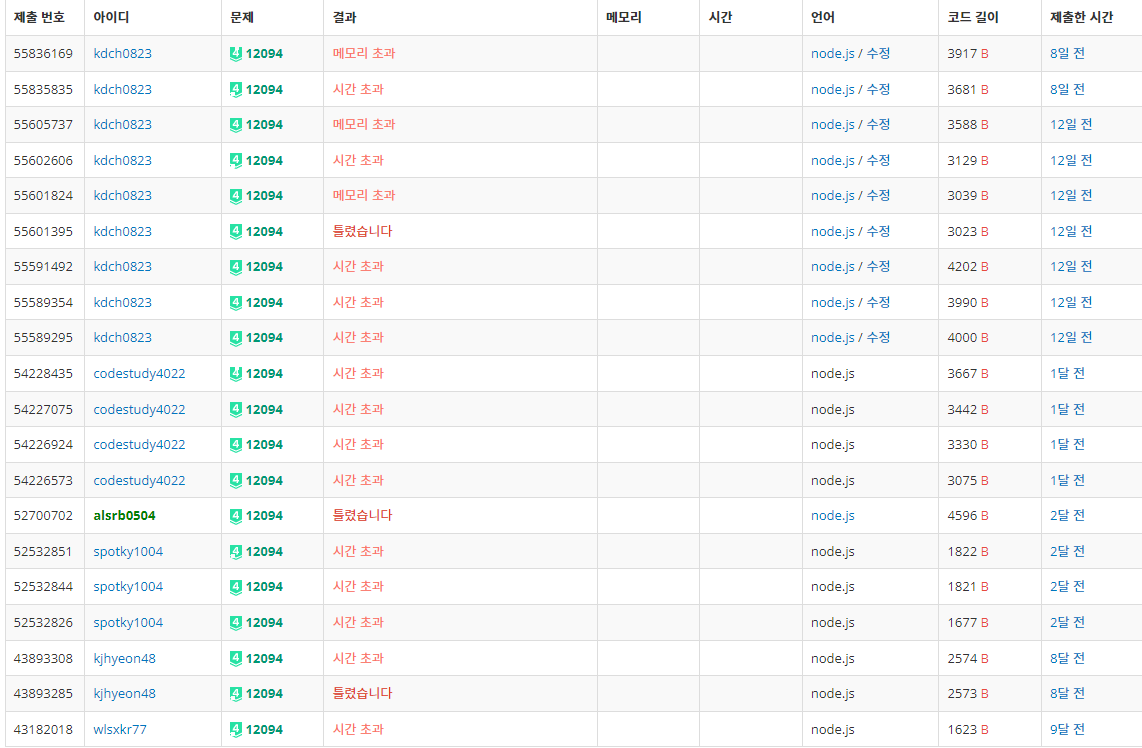Click the tier badge icon in submission 52532851 row

click(235, 551)
